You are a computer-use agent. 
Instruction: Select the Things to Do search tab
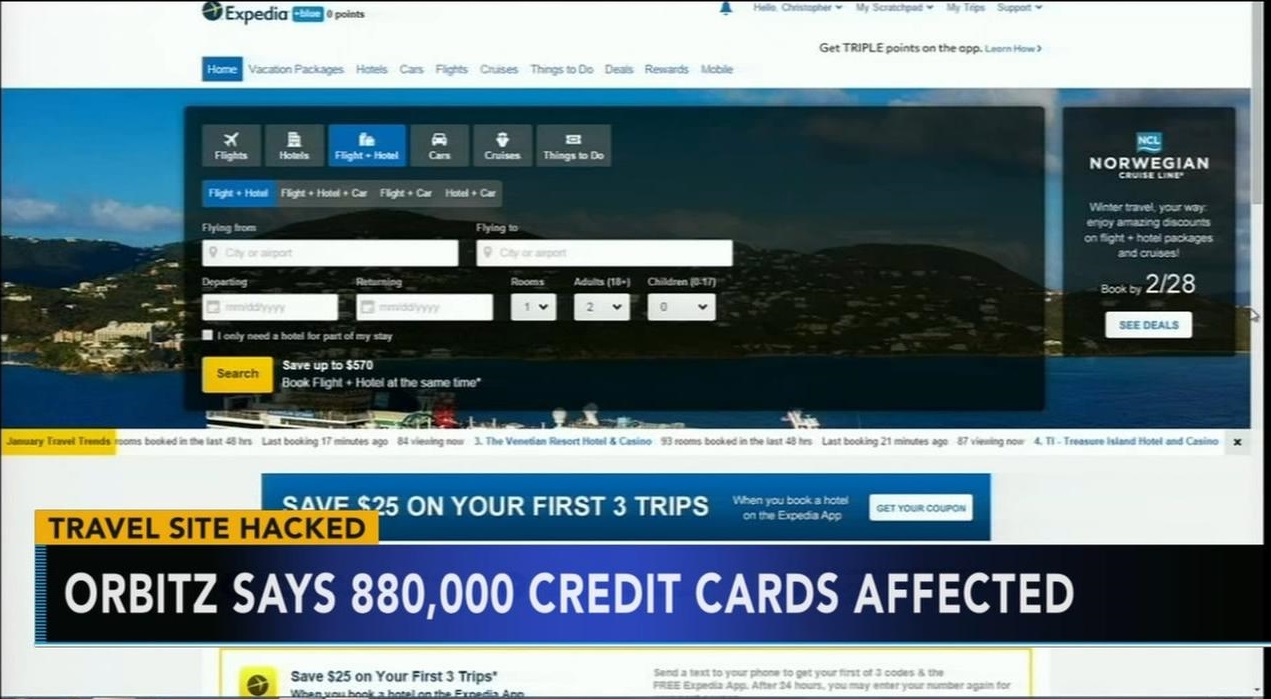coord(573,146)
